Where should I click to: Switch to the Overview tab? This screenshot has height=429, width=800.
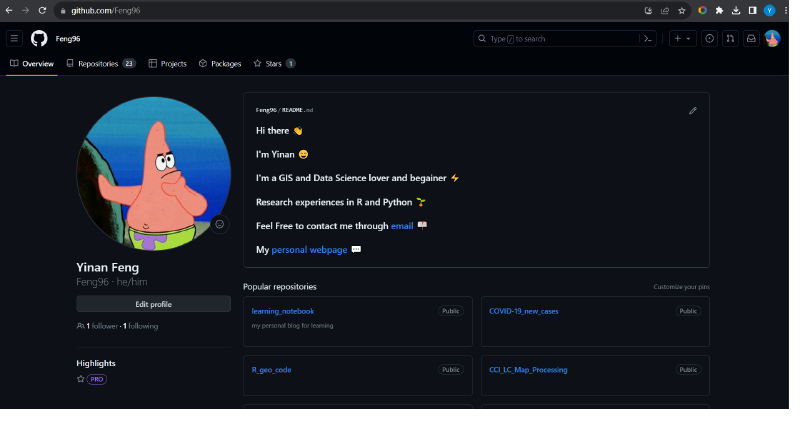pyautogui.click(x=32, y=64)
